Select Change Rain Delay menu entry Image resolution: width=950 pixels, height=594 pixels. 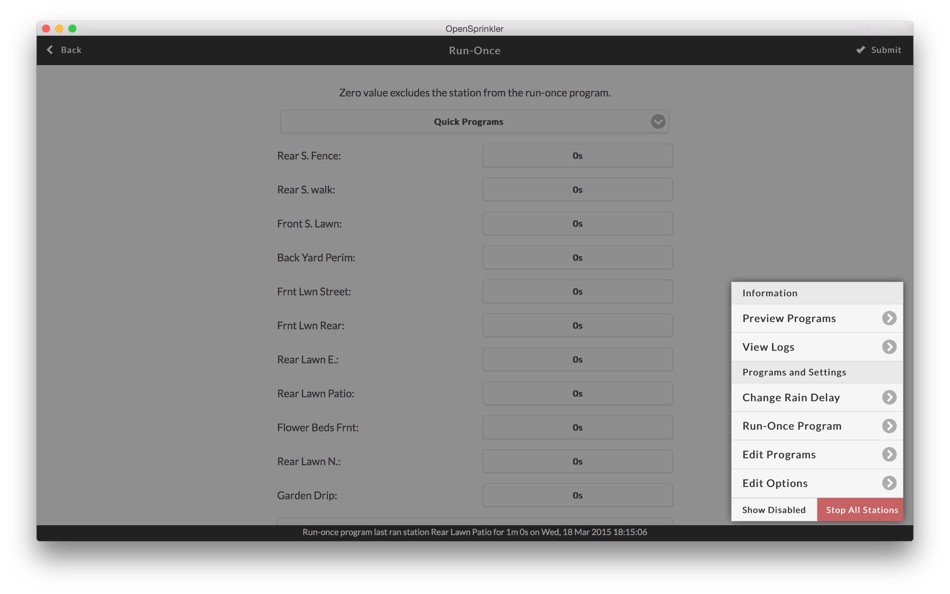(x=817, y=397)
